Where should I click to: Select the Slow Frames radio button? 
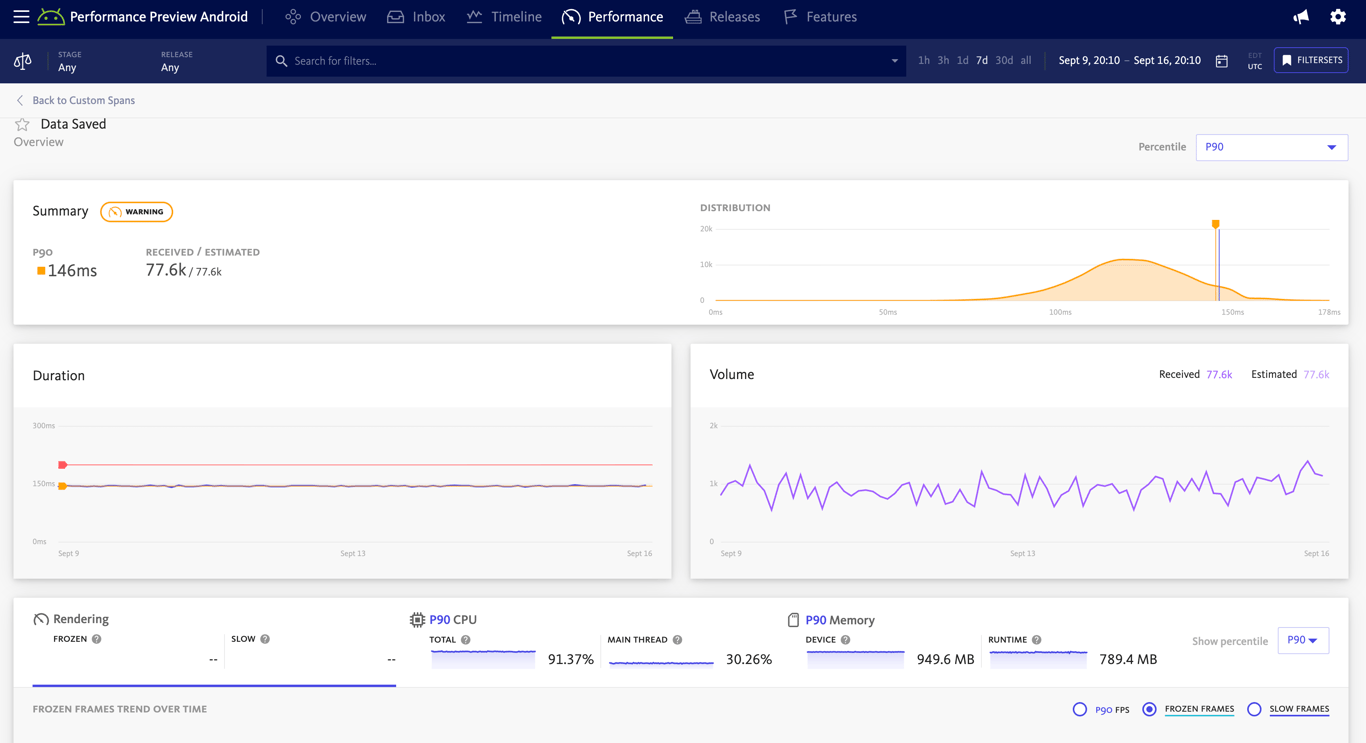tap(1254, 709)
